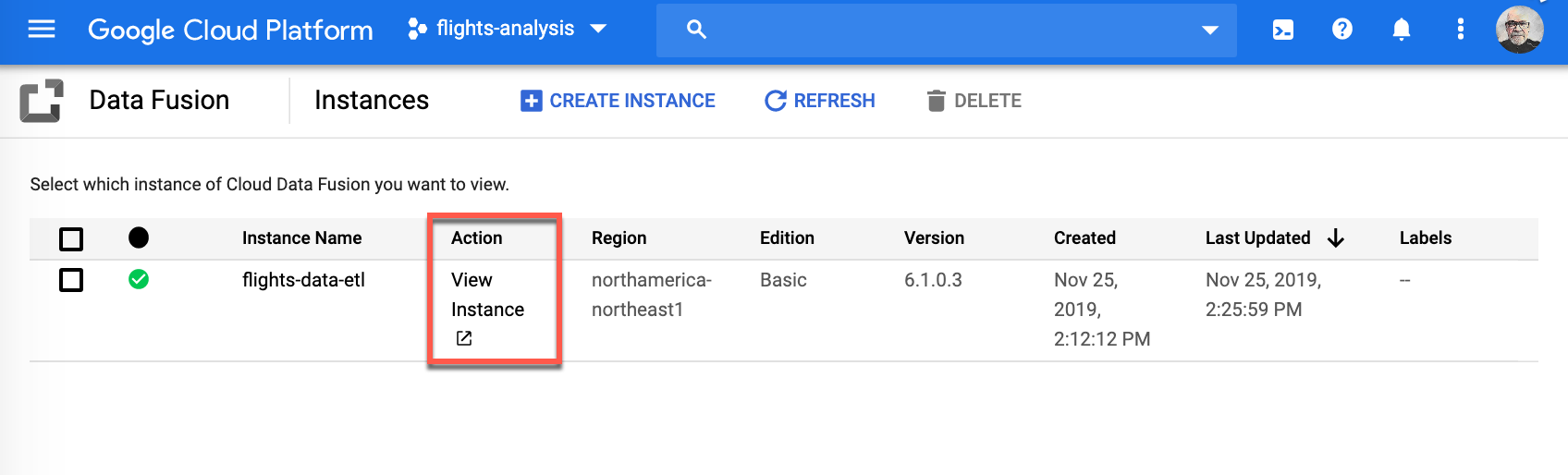Open the three-dot settings menu
The height and width of the screenshot is (475, 1568).
1461,30
